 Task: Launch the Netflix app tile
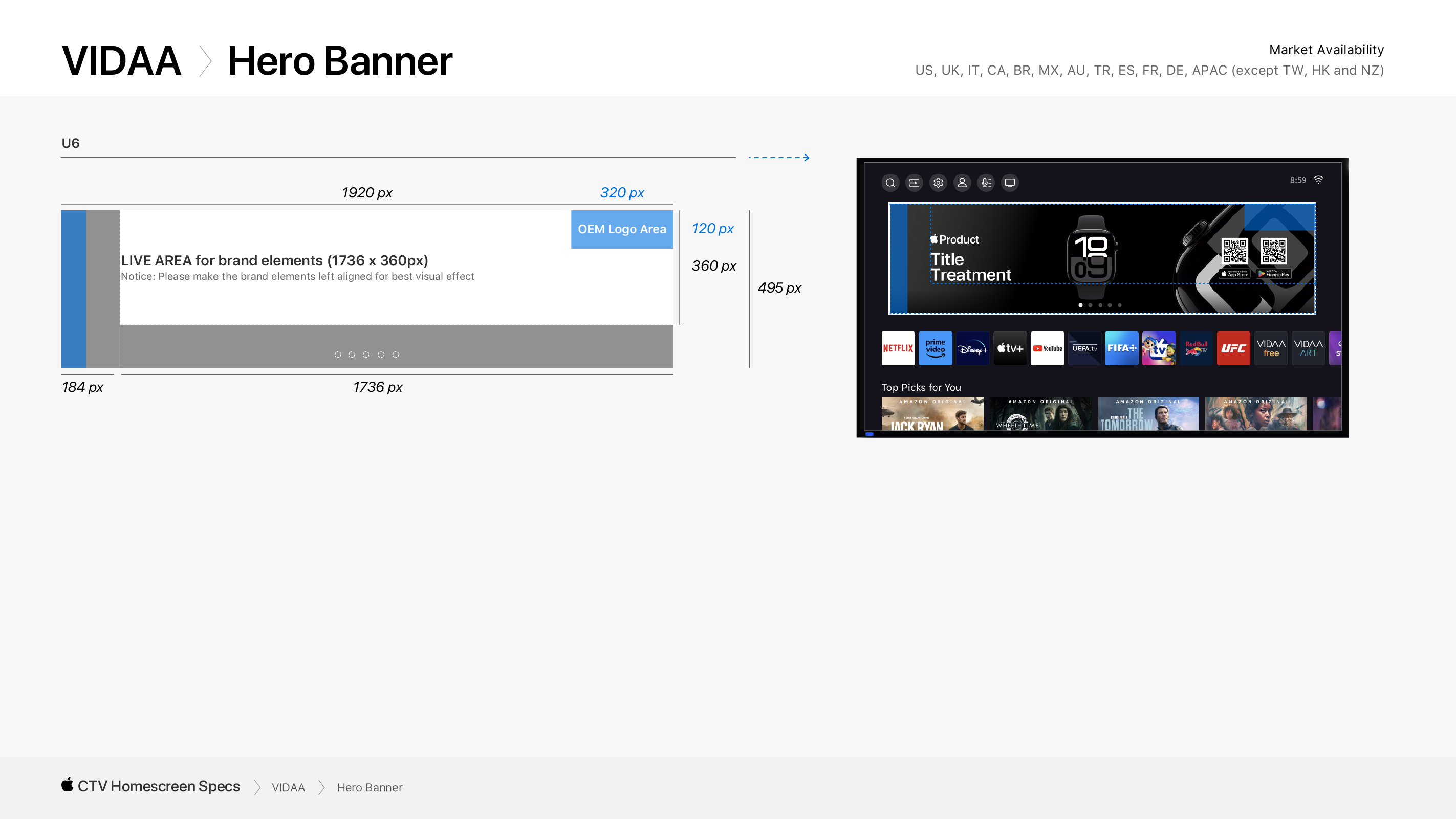coord(898,348)
